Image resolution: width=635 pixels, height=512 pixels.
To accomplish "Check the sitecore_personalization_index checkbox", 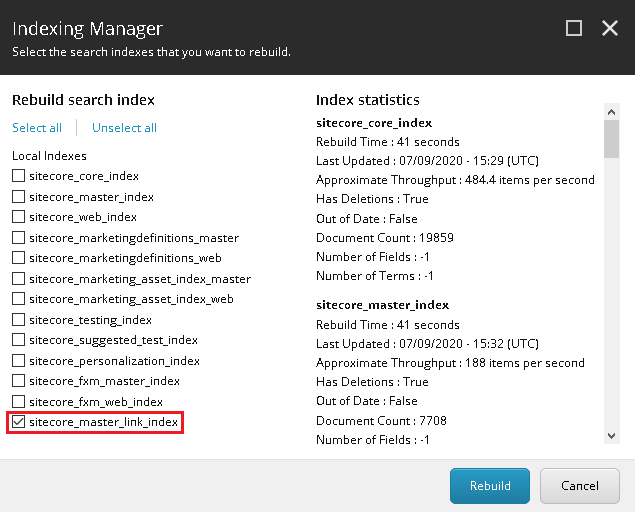I will point(18,360).
